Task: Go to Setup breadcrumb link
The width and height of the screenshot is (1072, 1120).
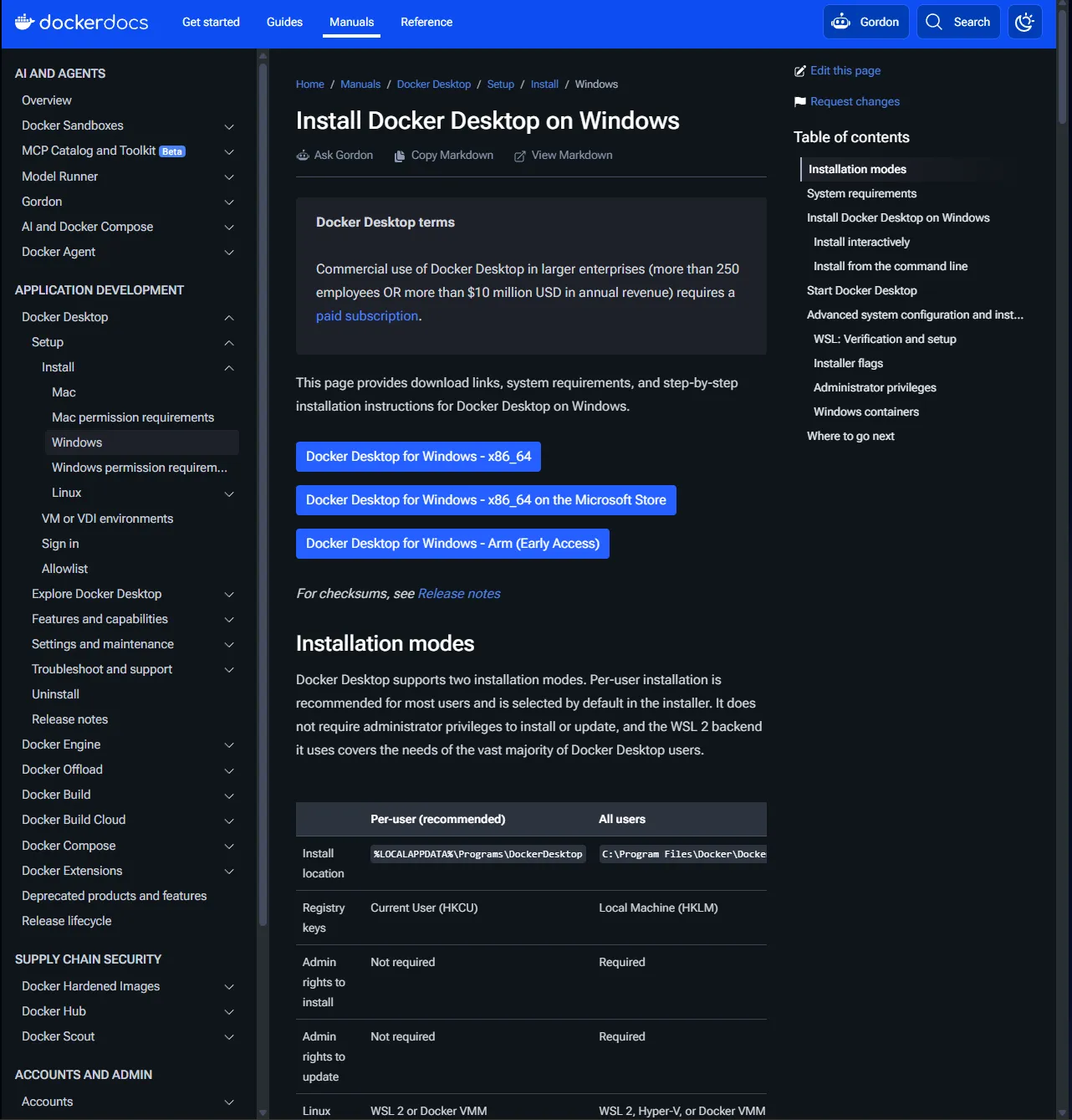Action: (501, 84)
